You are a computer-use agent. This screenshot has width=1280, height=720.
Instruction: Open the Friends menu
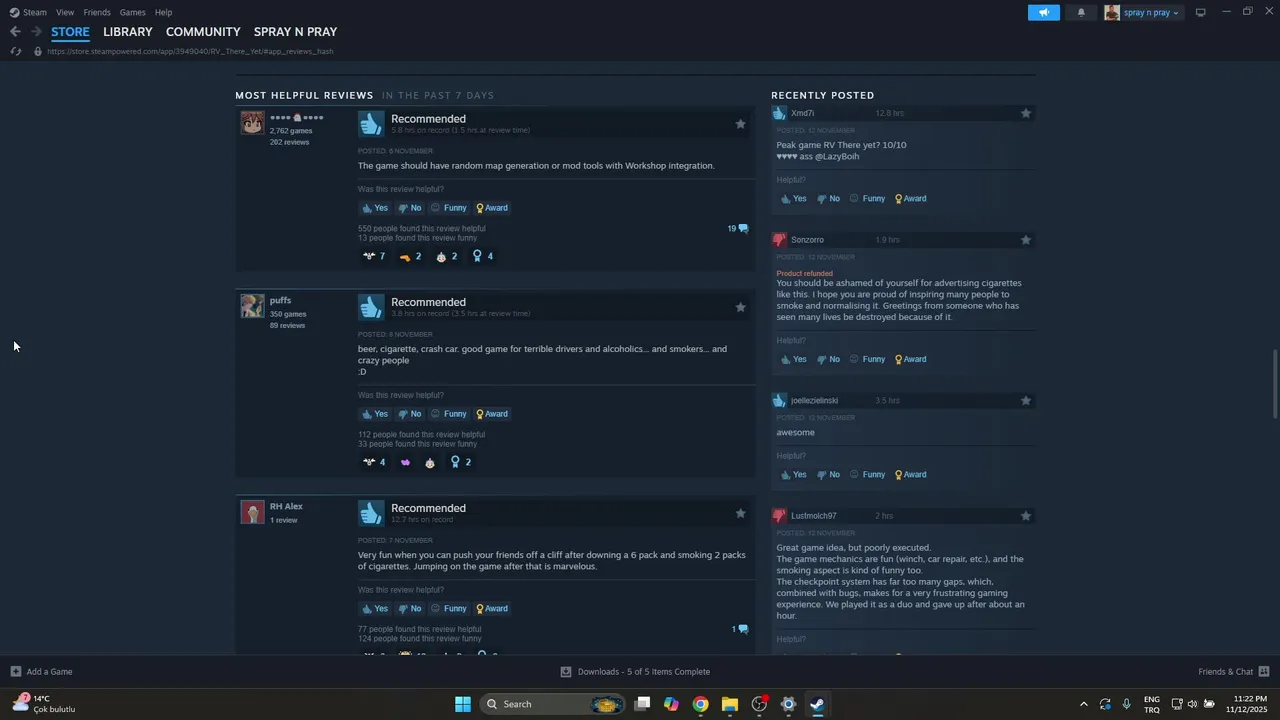click(x=97, y=12)
